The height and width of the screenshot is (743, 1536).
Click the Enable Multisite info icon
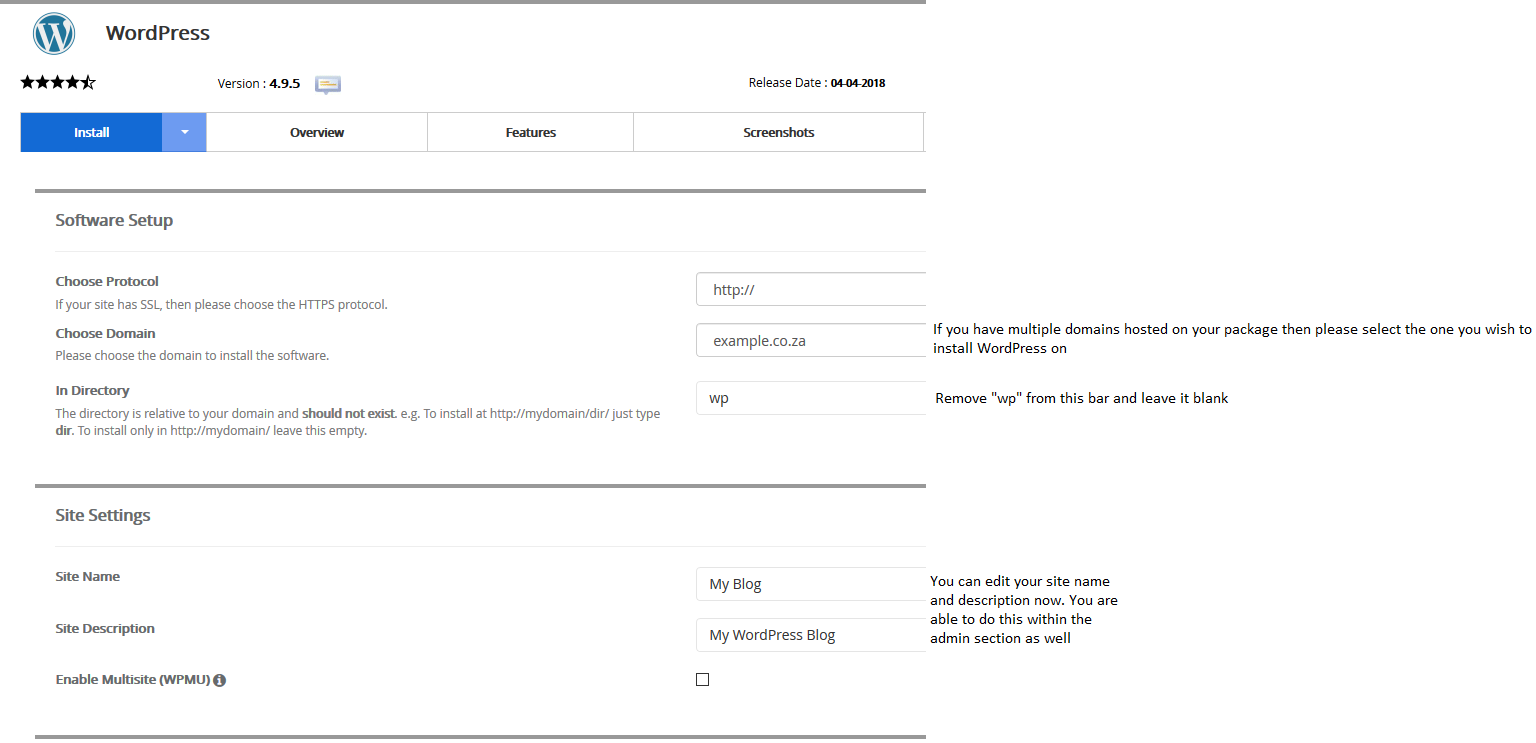[x=219, y=680]
